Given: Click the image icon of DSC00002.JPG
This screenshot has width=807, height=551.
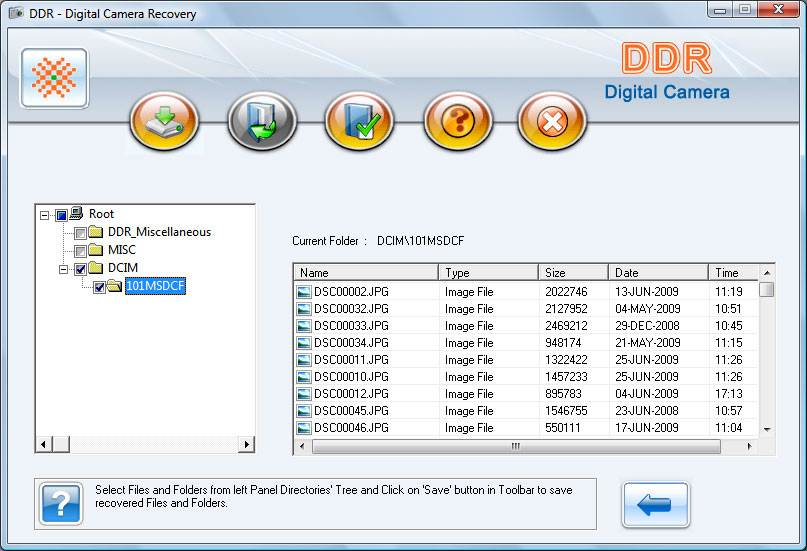Looking at the screenshot, I should (x=304, y=292).
